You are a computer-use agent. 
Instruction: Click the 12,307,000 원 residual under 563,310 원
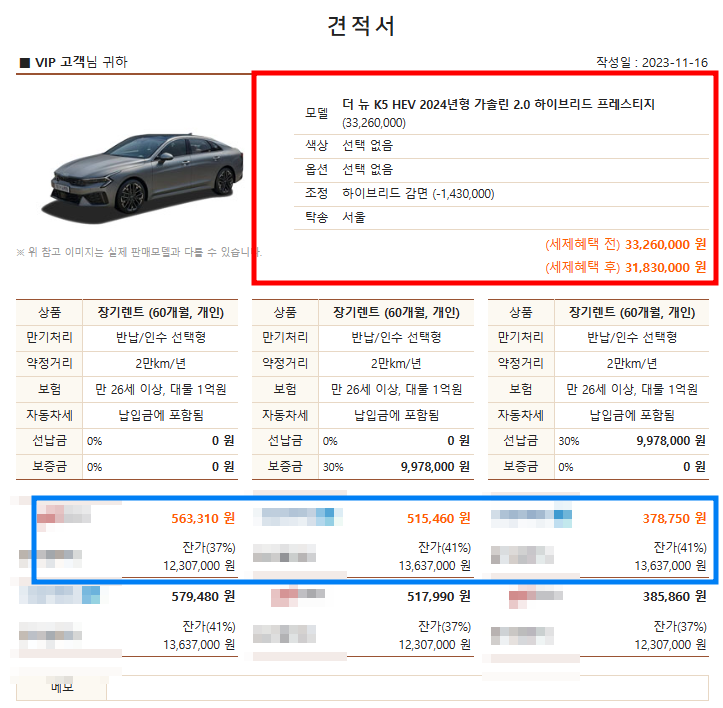(199, 566)
